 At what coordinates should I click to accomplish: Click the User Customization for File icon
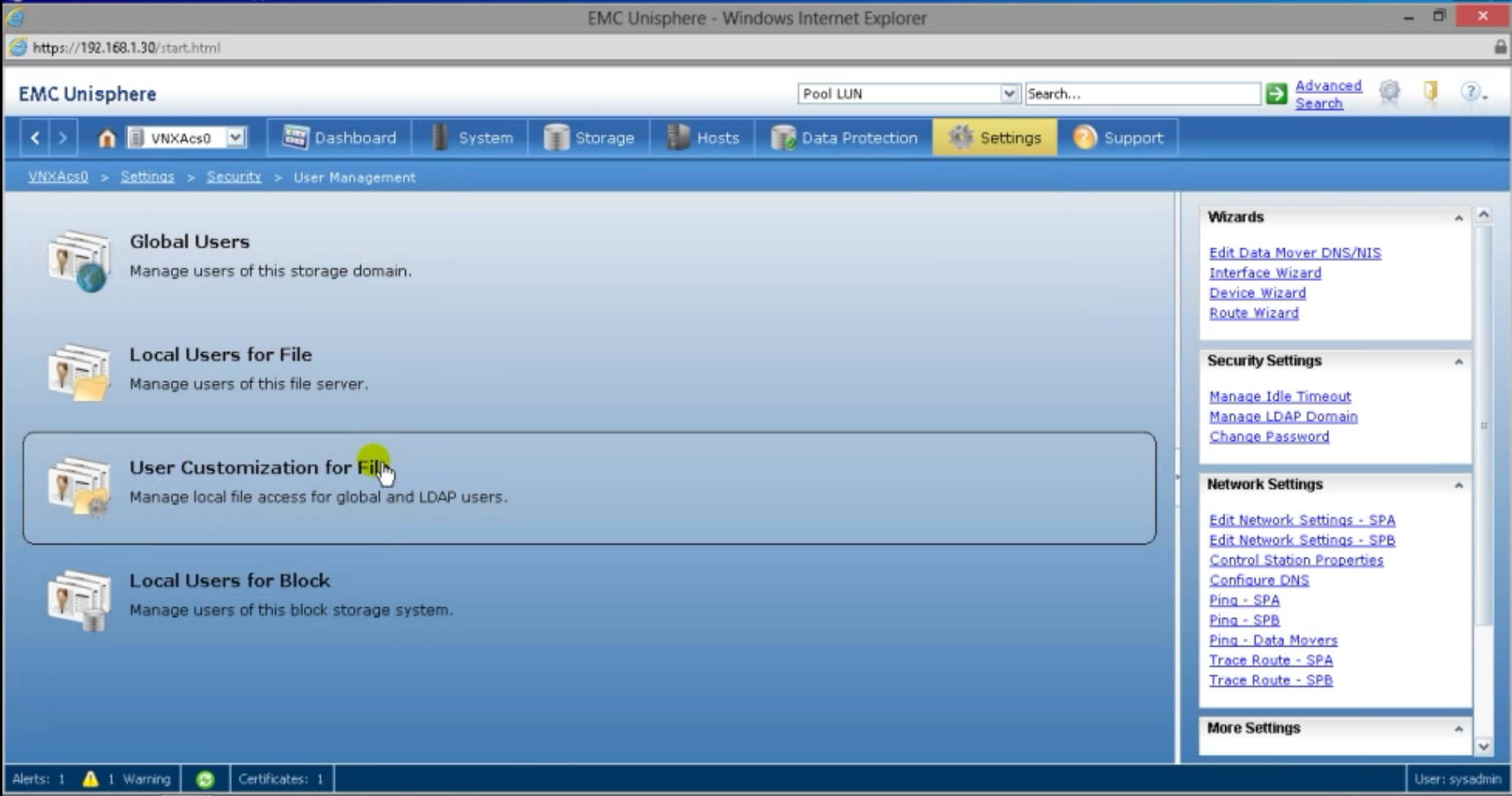[x=78, y=486]
